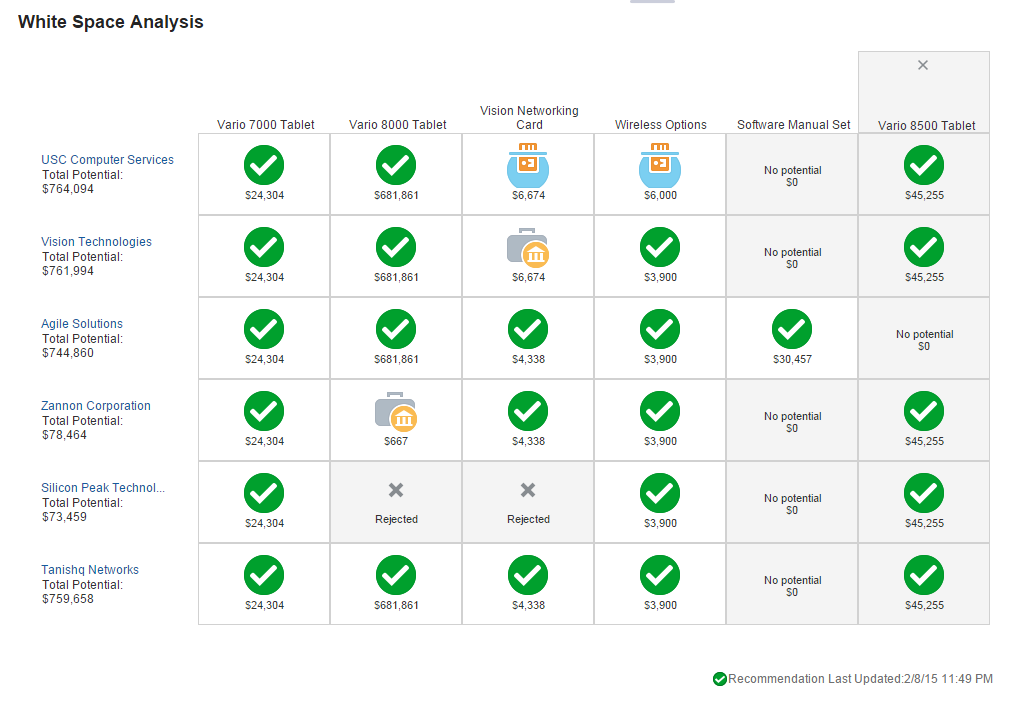Image resolution: width=1014 pixels, height=703 pixels.
Task: Open Vision Technologies Networking Card opportunity briefcase icon
Action: point(528,247)
